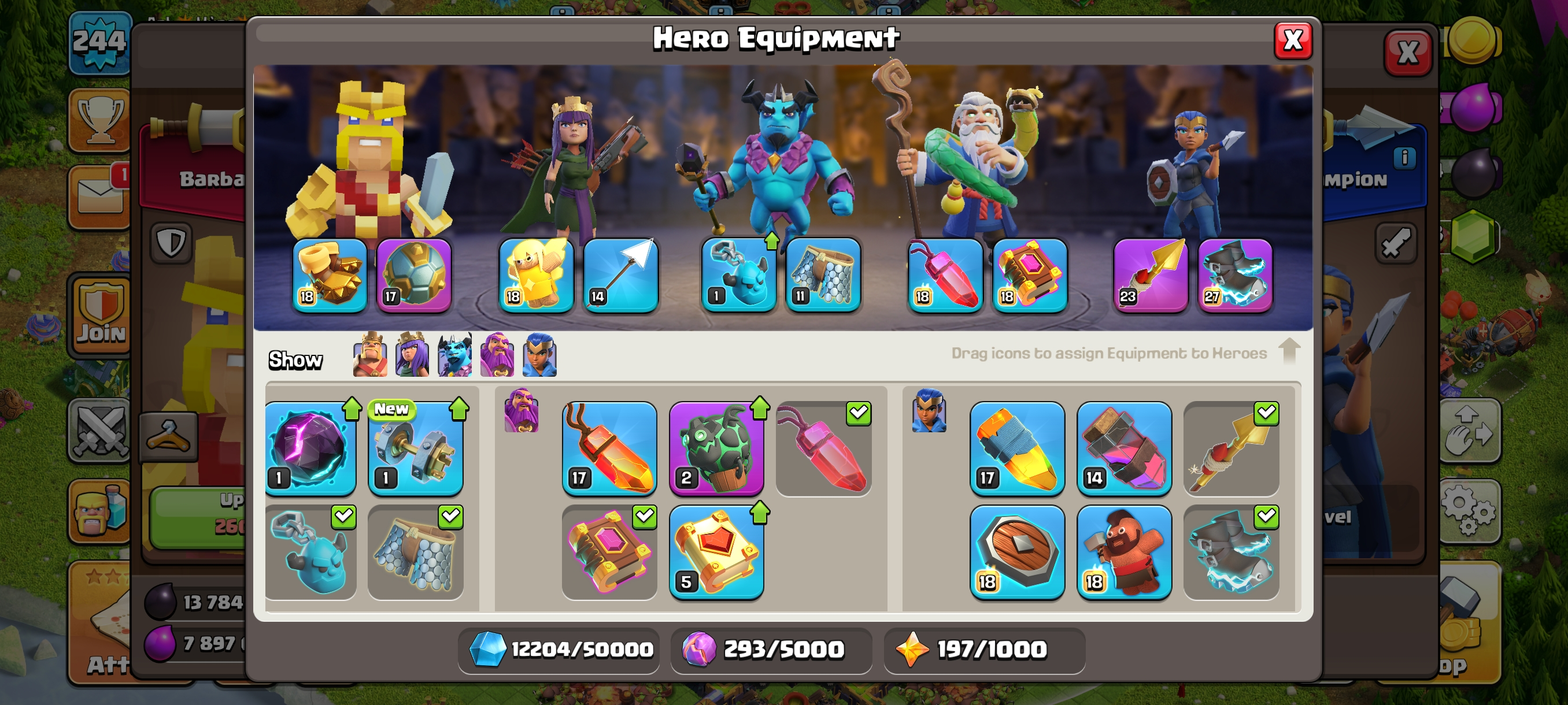Select the golden Healing Tome level 5
Screen dimensions: 1568x705
pyautogui.click(x=716, y=552)
